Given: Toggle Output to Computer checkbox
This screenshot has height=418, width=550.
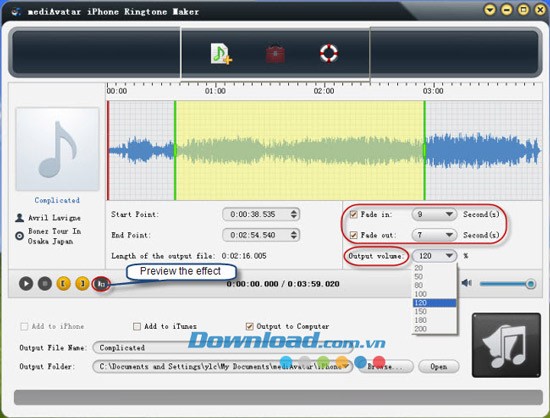Looking at the screenshot, I should [x=249, y=326].
